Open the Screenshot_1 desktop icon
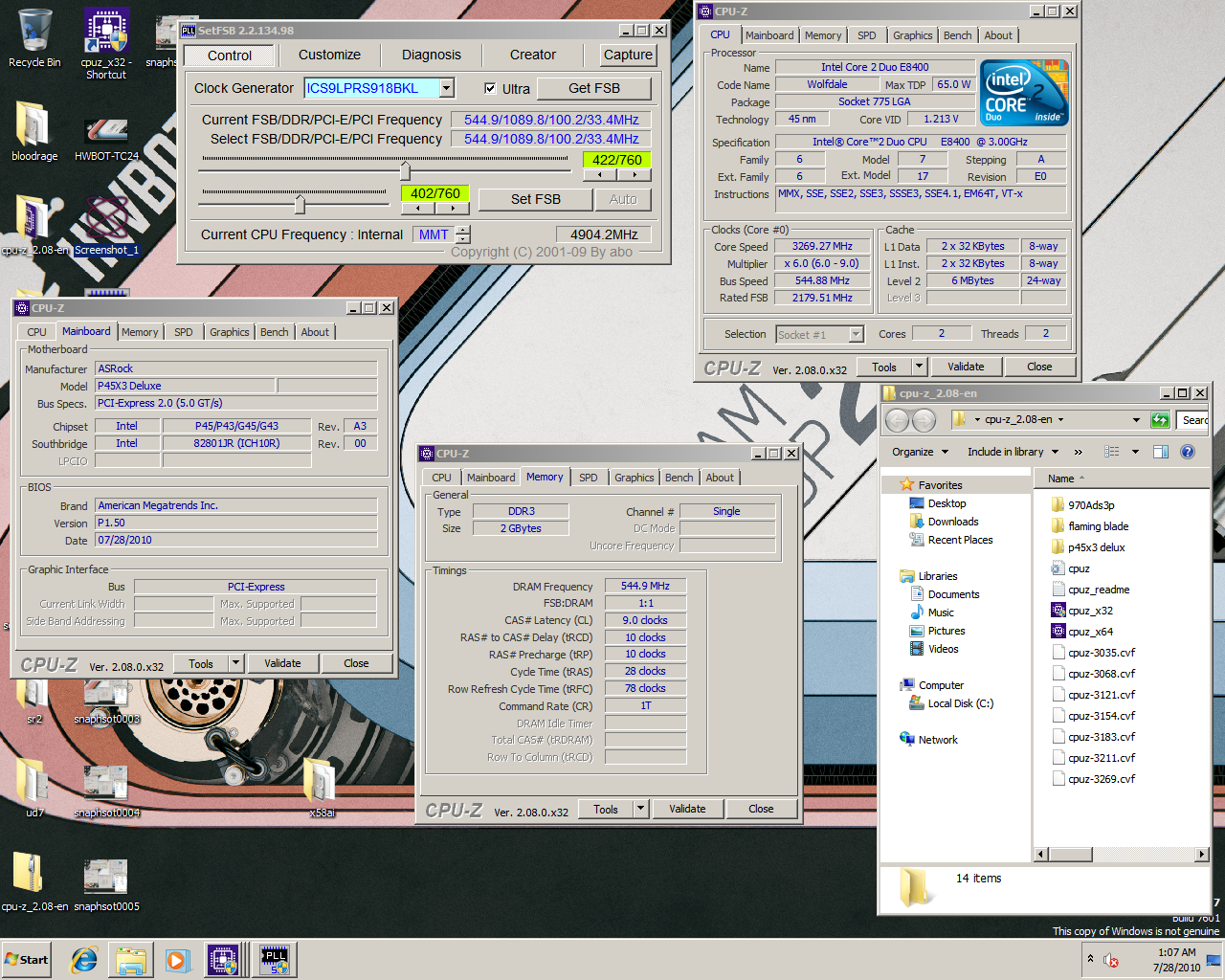1225x980 pixels. (106, 225)
